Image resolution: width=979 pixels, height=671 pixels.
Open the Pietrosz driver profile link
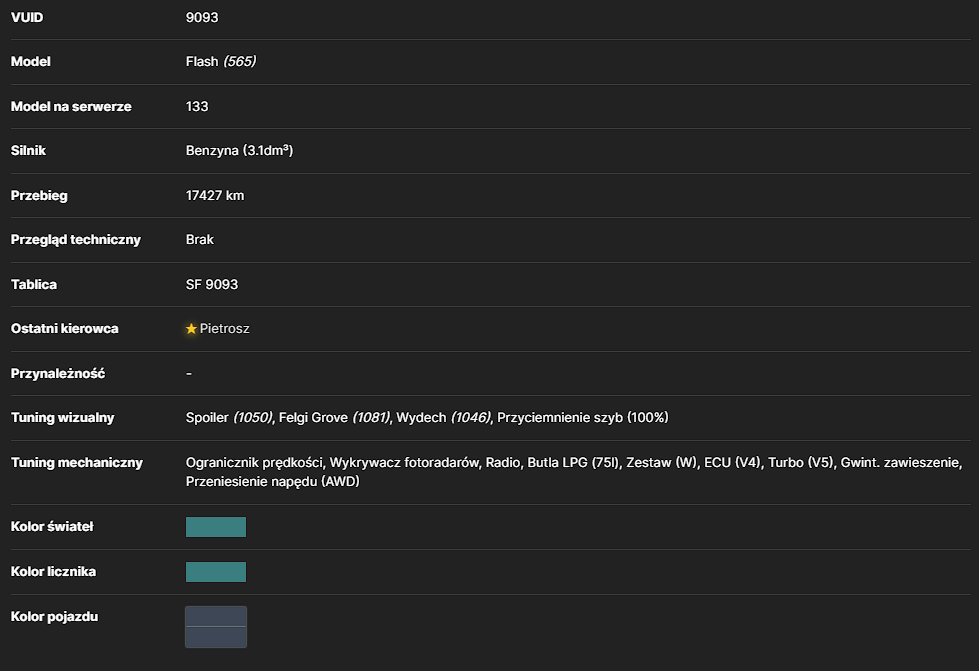224,329
